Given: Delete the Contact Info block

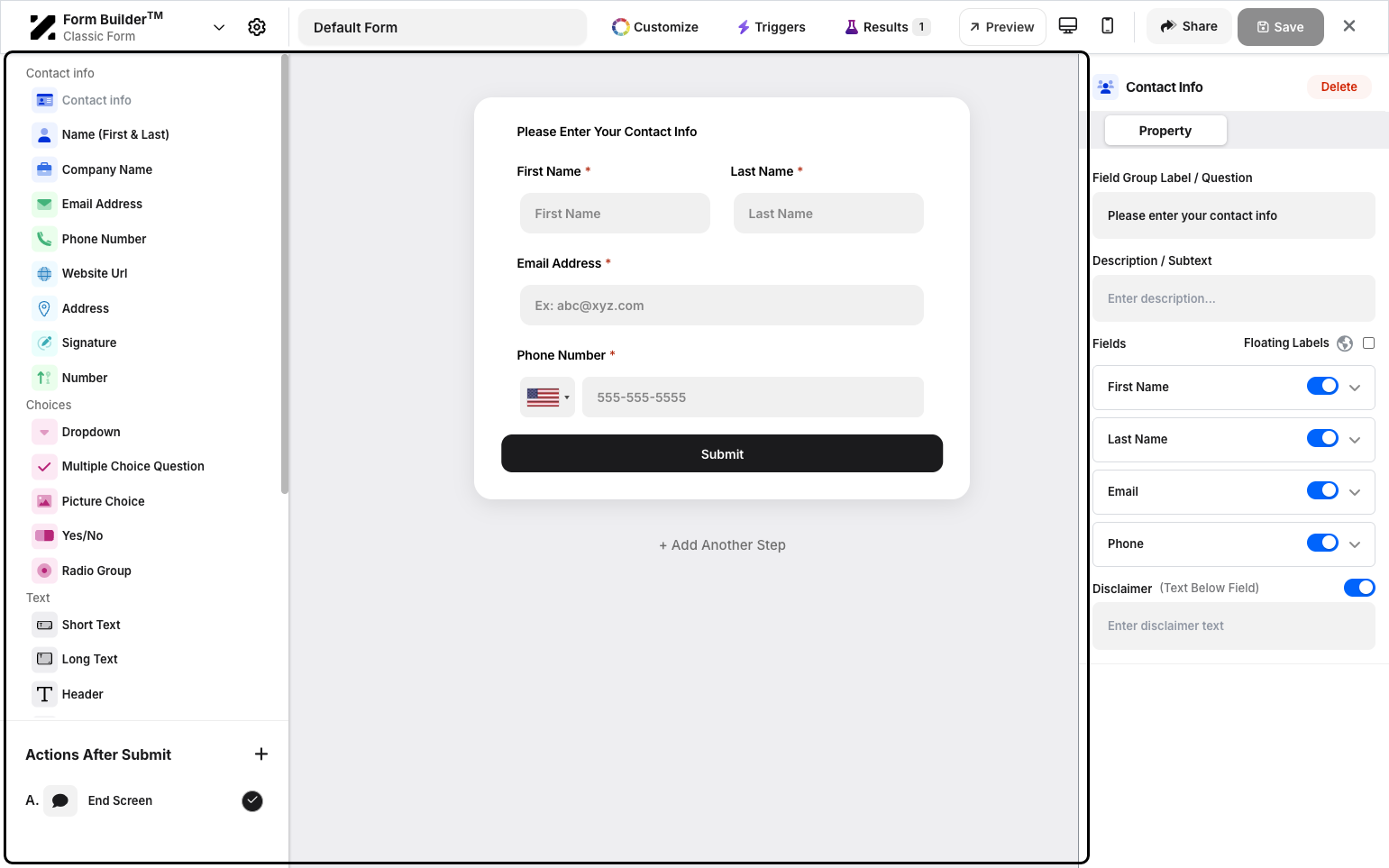Looking at the screenshot, I should 1339,87.
